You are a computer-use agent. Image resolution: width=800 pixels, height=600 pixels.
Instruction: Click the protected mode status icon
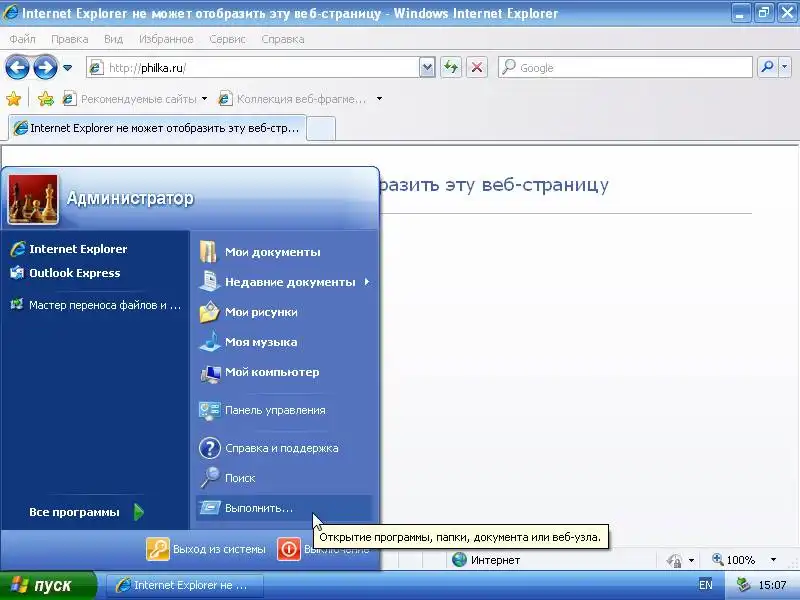tap(674, 560)
